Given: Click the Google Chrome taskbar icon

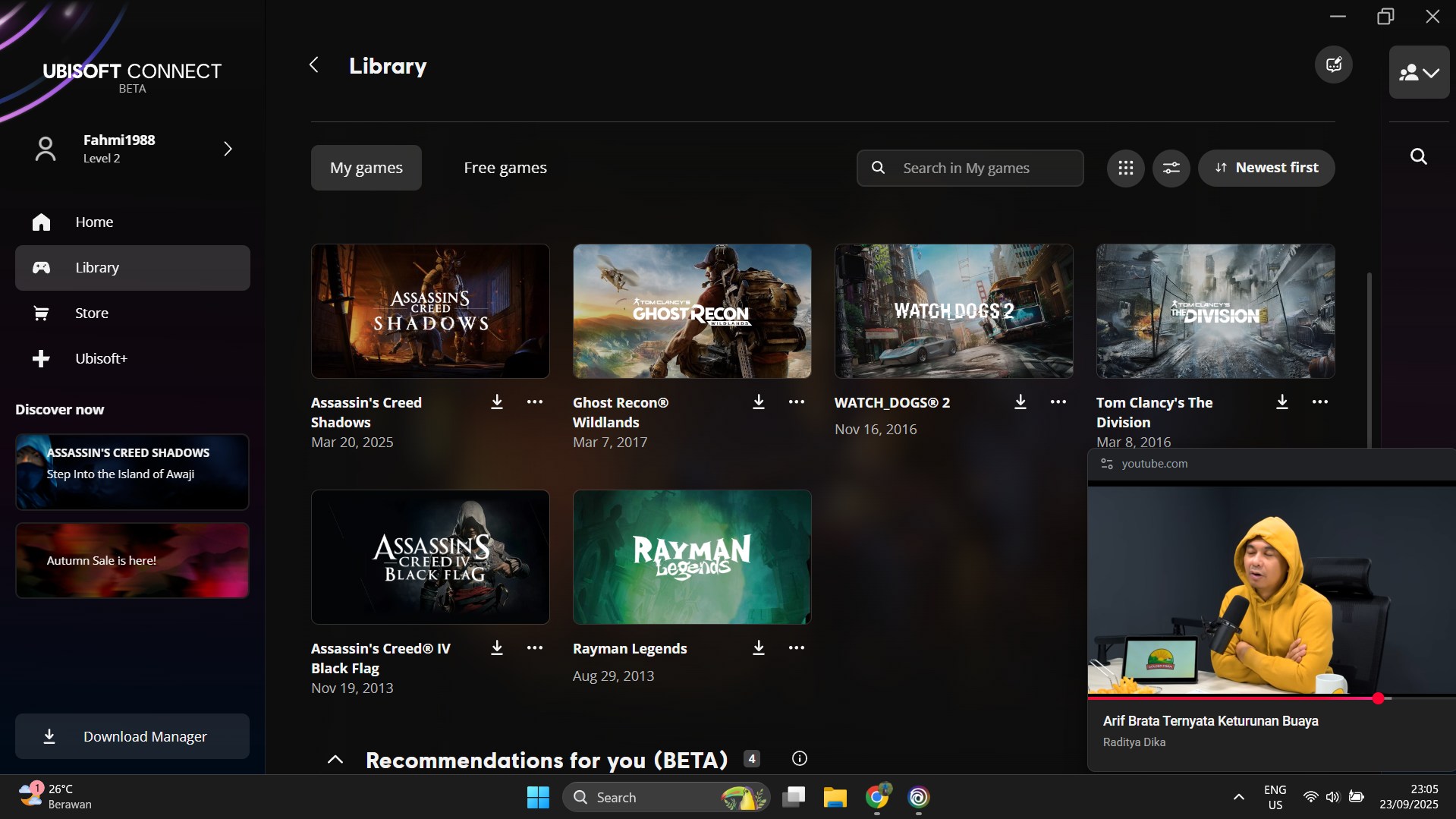Looking at the screenshot, I should pos(877,797).
